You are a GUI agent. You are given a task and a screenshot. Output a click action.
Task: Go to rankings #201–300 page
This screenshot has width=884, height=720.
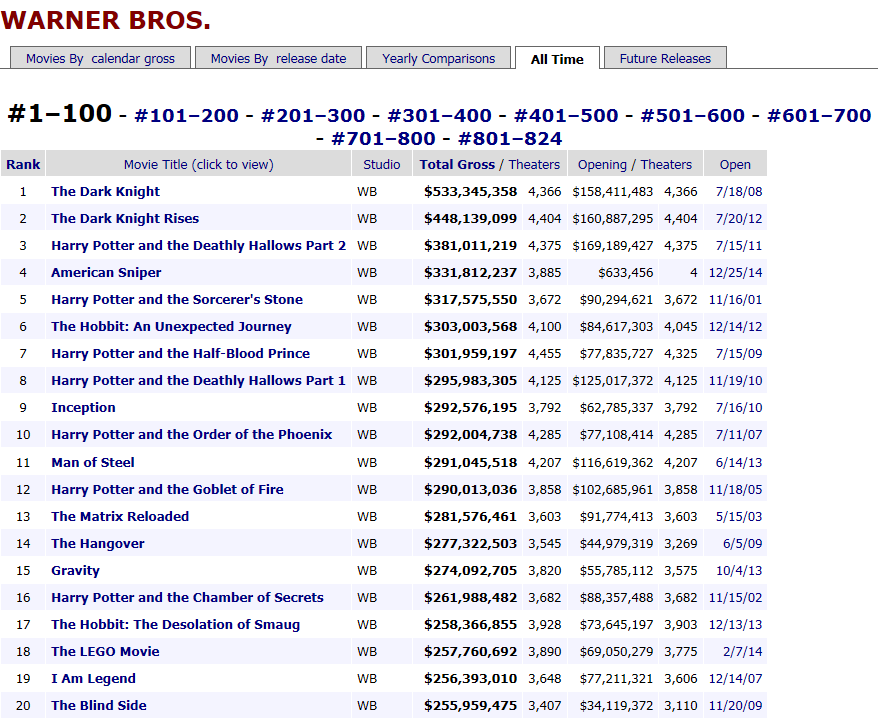(313, 116)
